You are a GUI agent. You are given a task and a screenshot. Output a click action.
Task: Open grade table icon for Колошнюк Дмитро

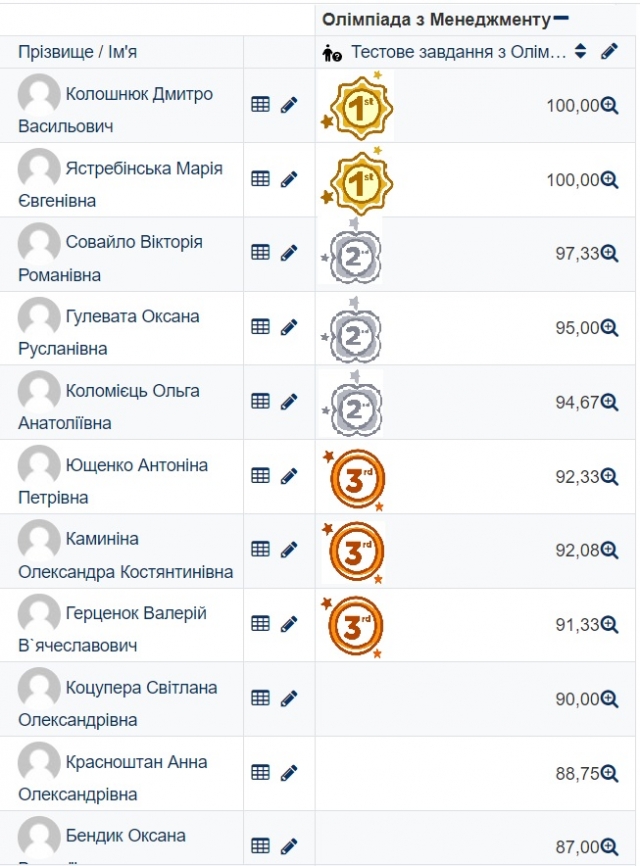[260, 104]
